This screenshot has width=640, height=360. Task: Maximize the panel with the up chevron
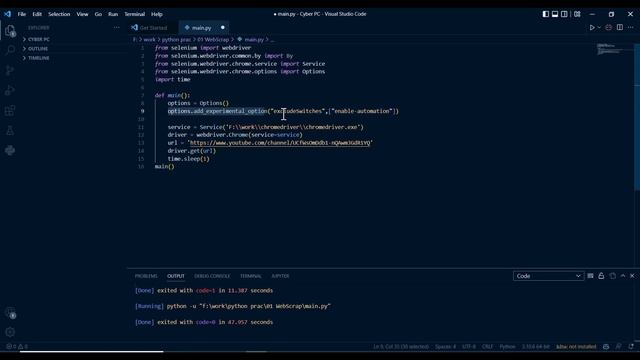(x=623, y=276)
